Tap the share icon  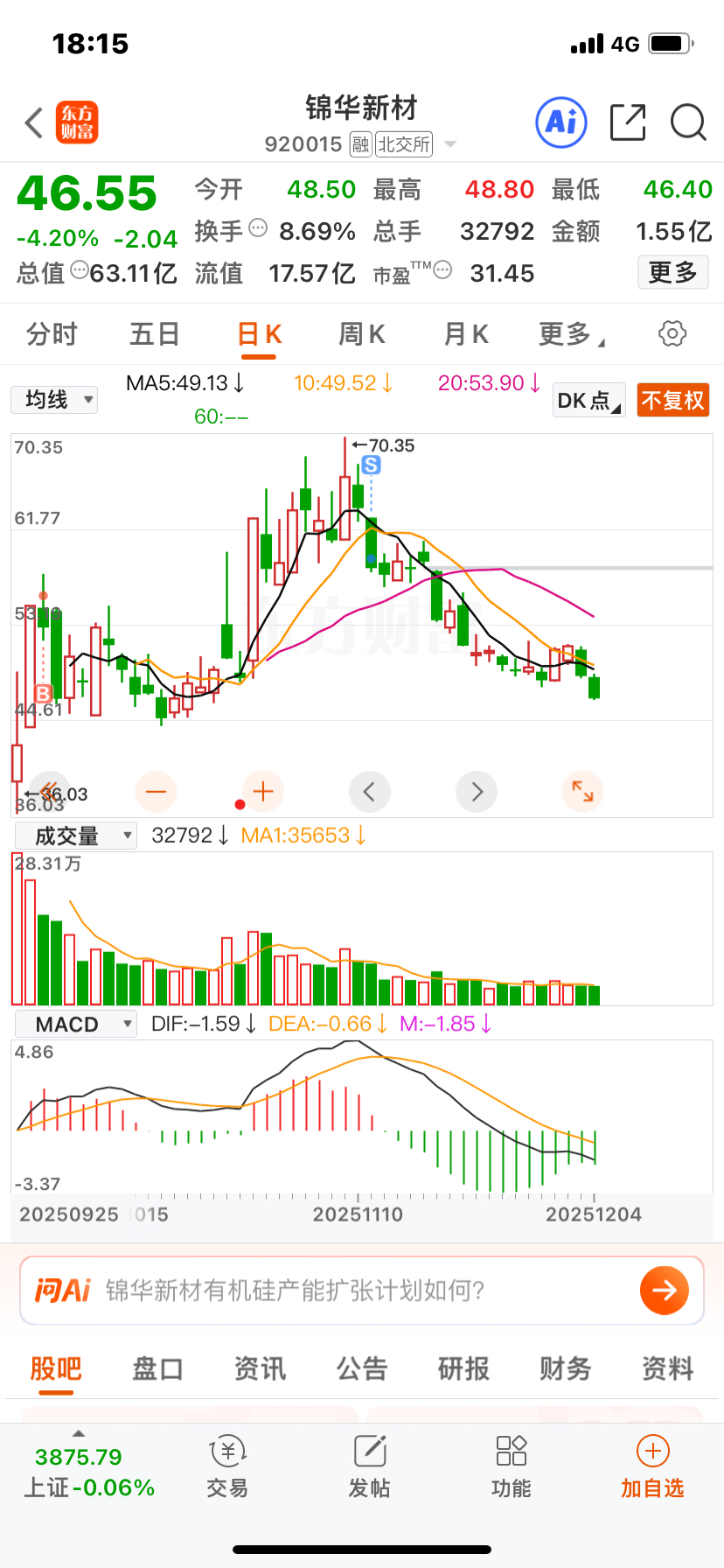(628, 122)
